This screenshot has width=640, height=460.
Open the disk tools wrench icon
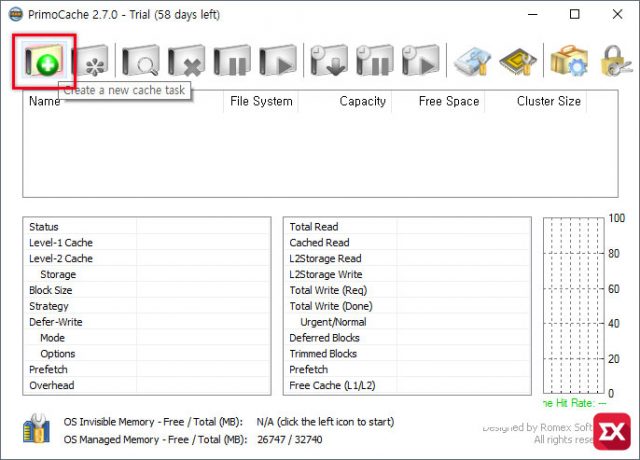(471, 61)
